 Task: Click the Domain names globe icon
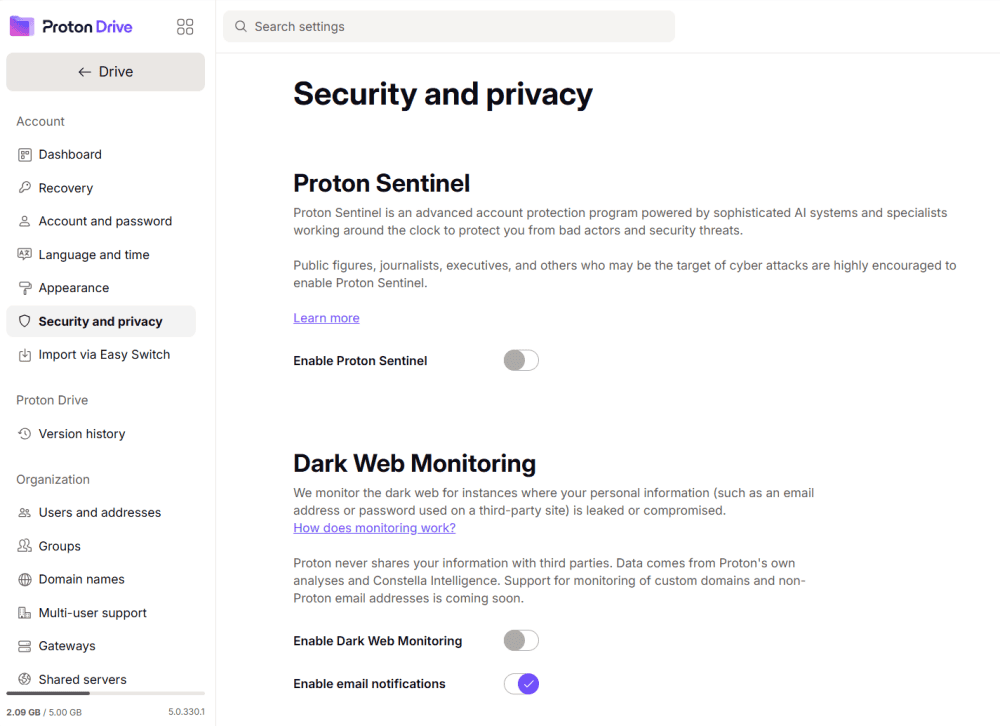point(25,580)
